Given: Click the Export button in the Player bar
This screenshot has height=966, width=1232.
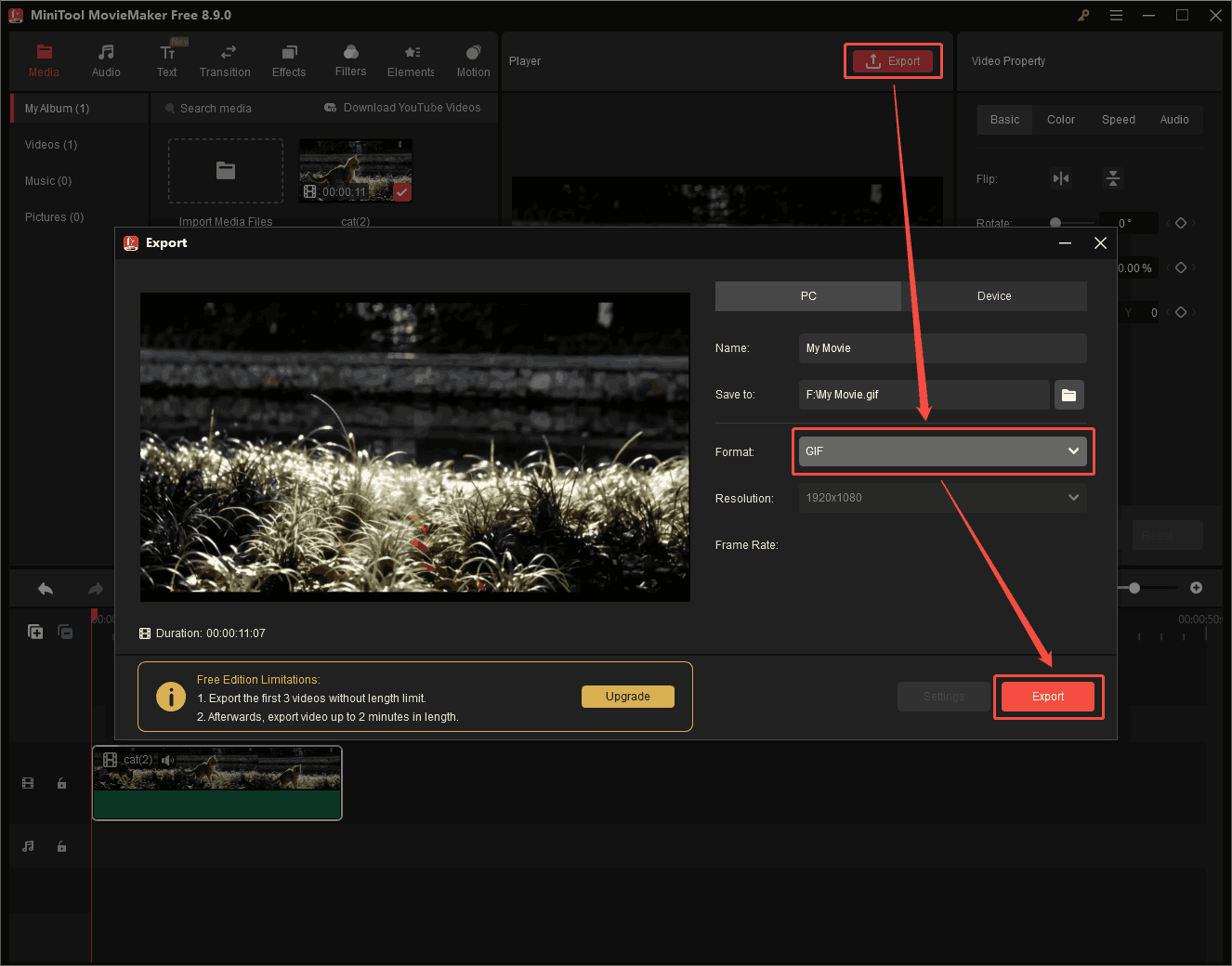Looking at the screenshot, I should point(893,61).
